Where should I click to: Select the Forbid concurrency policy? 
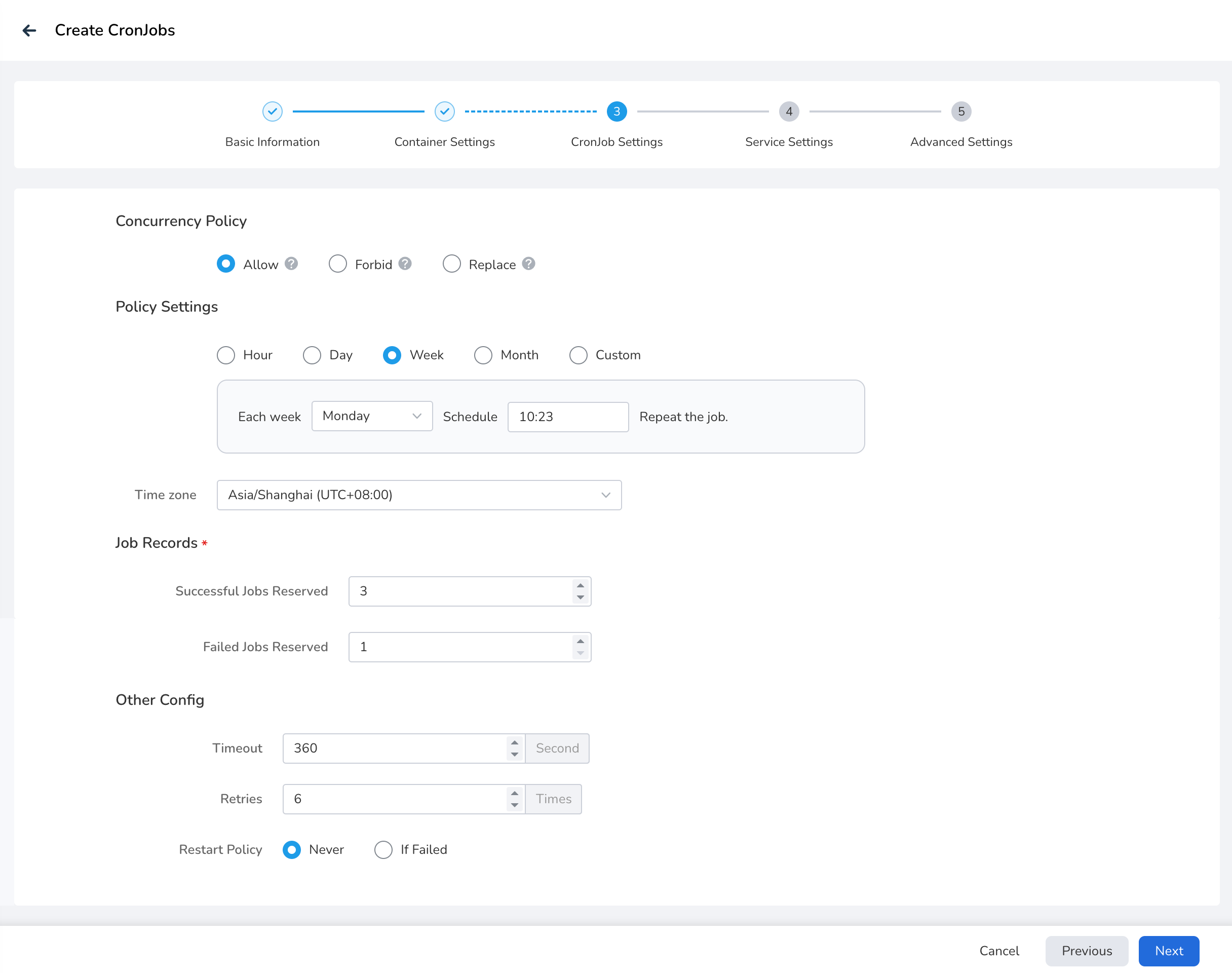point(337,264)
